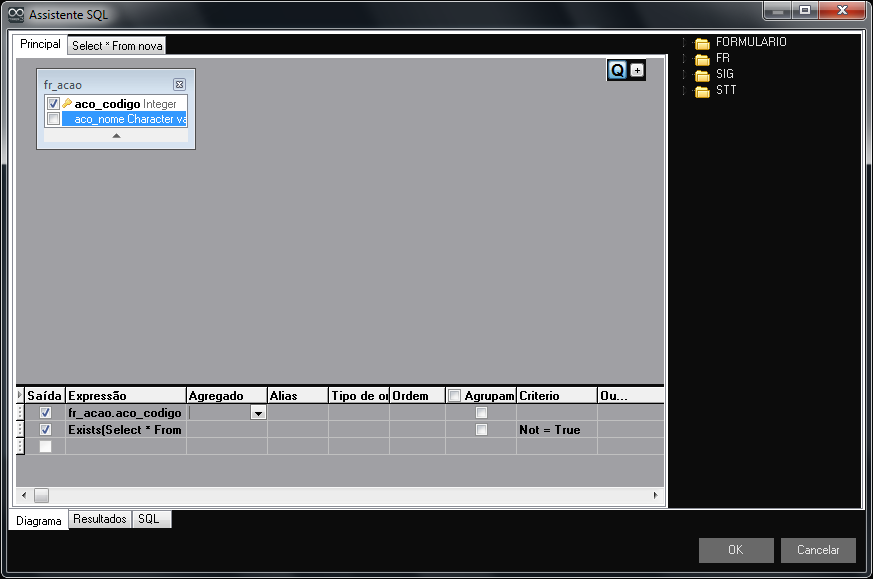Viewport: 873px width, 579px height.
Task: Open the Agregado dropdown in first row
Action: (258, 413)
